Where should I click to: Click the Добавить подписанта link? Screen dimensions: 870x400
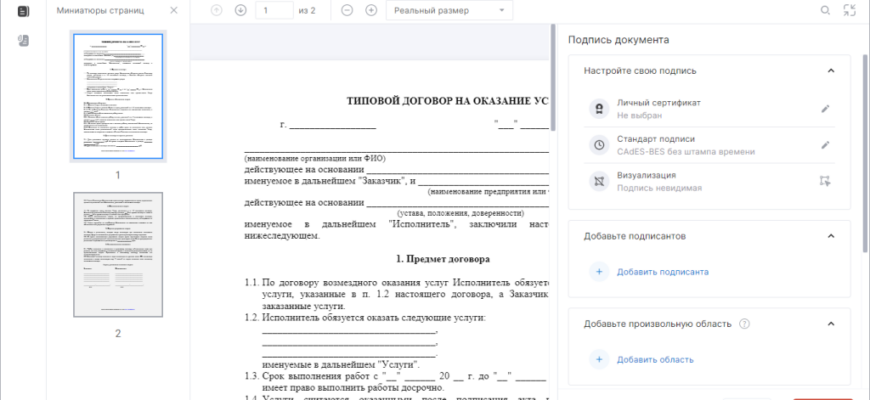tap(662, 272)
